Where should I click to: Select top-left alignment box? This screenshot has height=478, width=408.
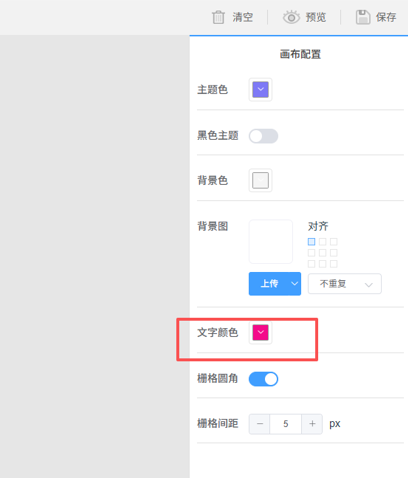click(x=311, y=242)
